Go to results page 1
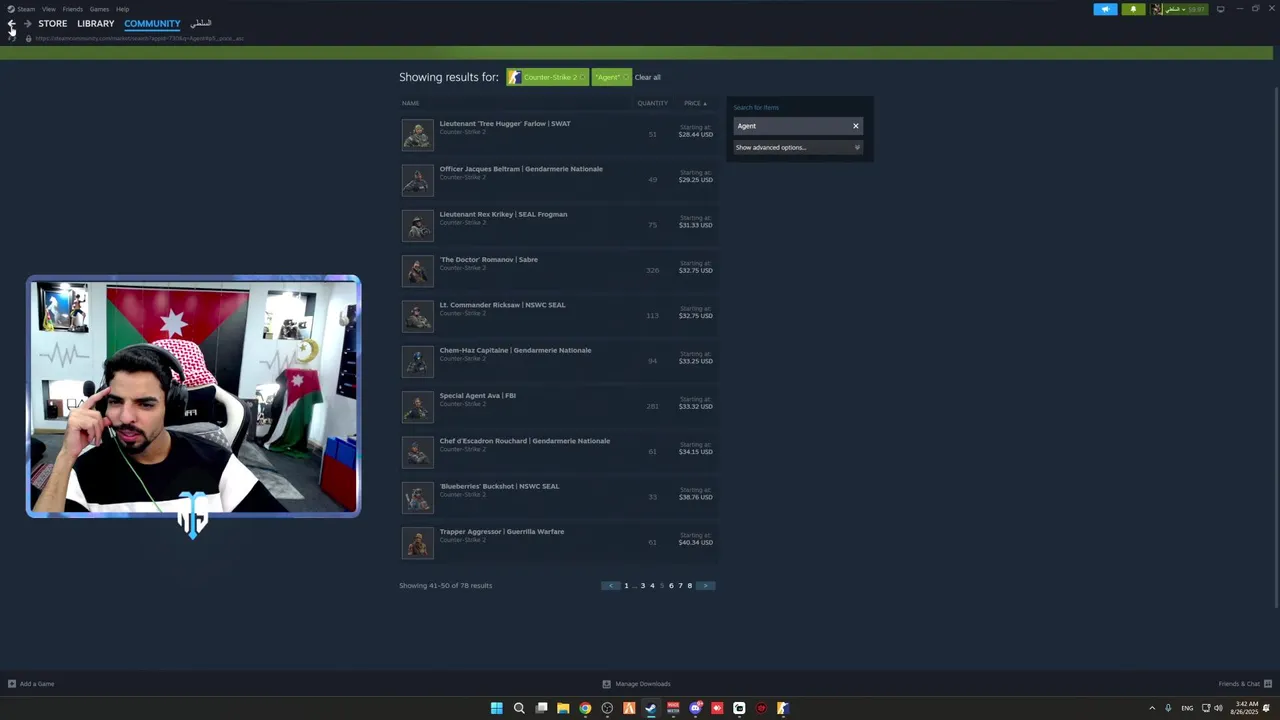This screenshot has width=1280, height=720. coord(626,586)
